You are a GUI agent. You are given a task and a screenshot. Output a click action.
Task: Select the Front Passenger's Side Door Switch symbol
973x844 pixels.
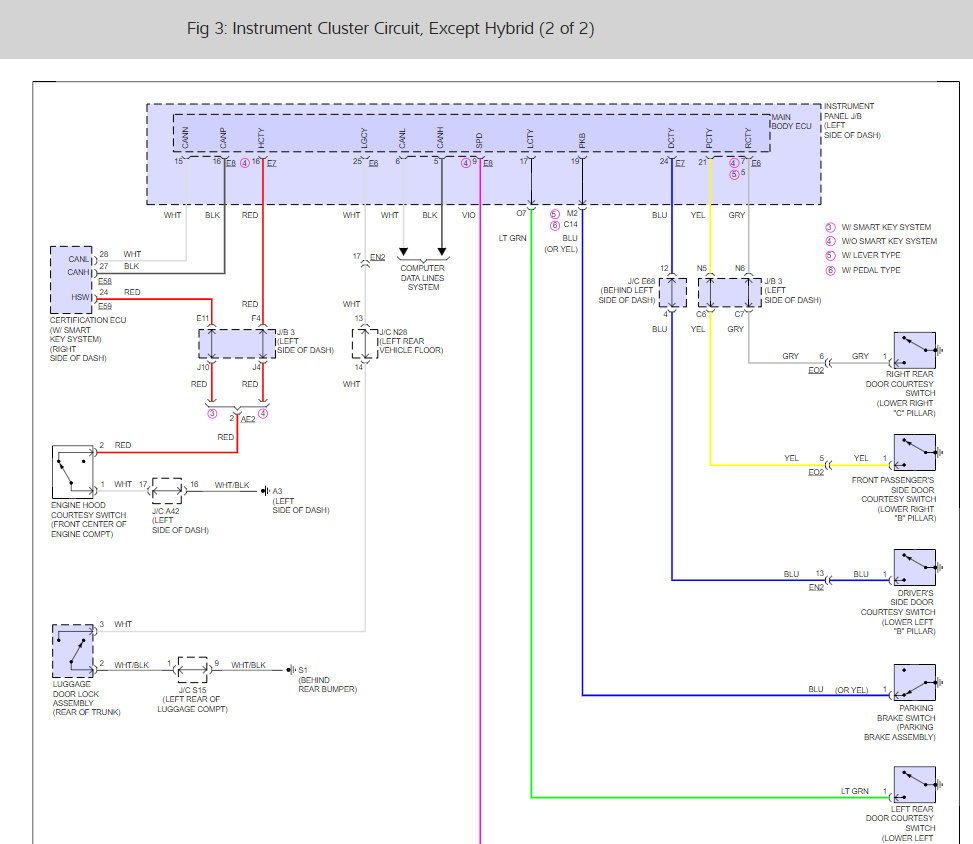(914, 453)
